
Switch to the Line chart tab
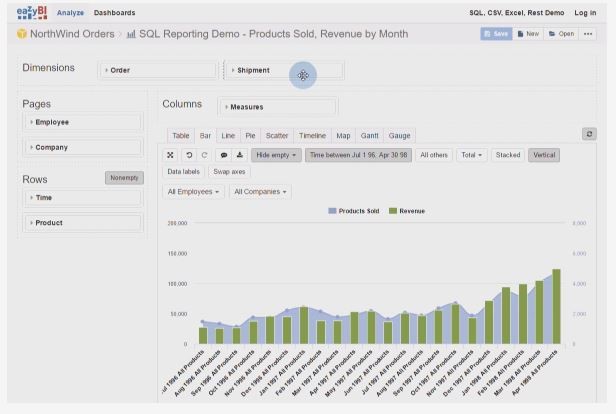point(228,136)
